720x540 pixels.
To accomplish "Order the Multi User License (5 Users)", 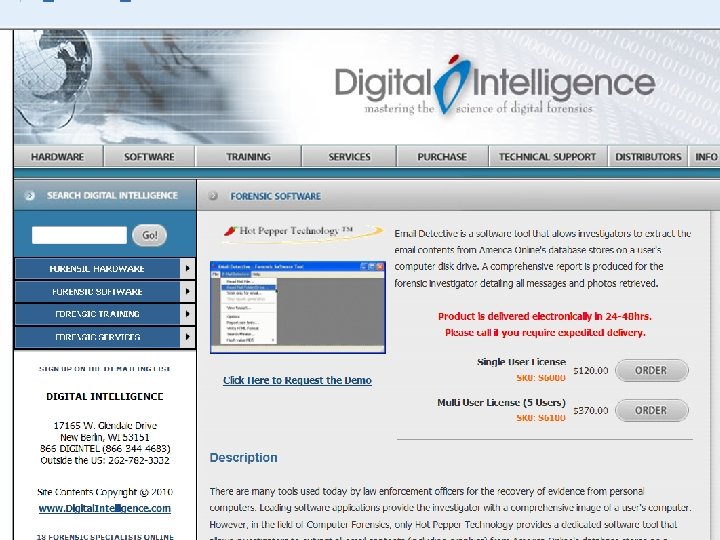I will [x=652, y=411].
